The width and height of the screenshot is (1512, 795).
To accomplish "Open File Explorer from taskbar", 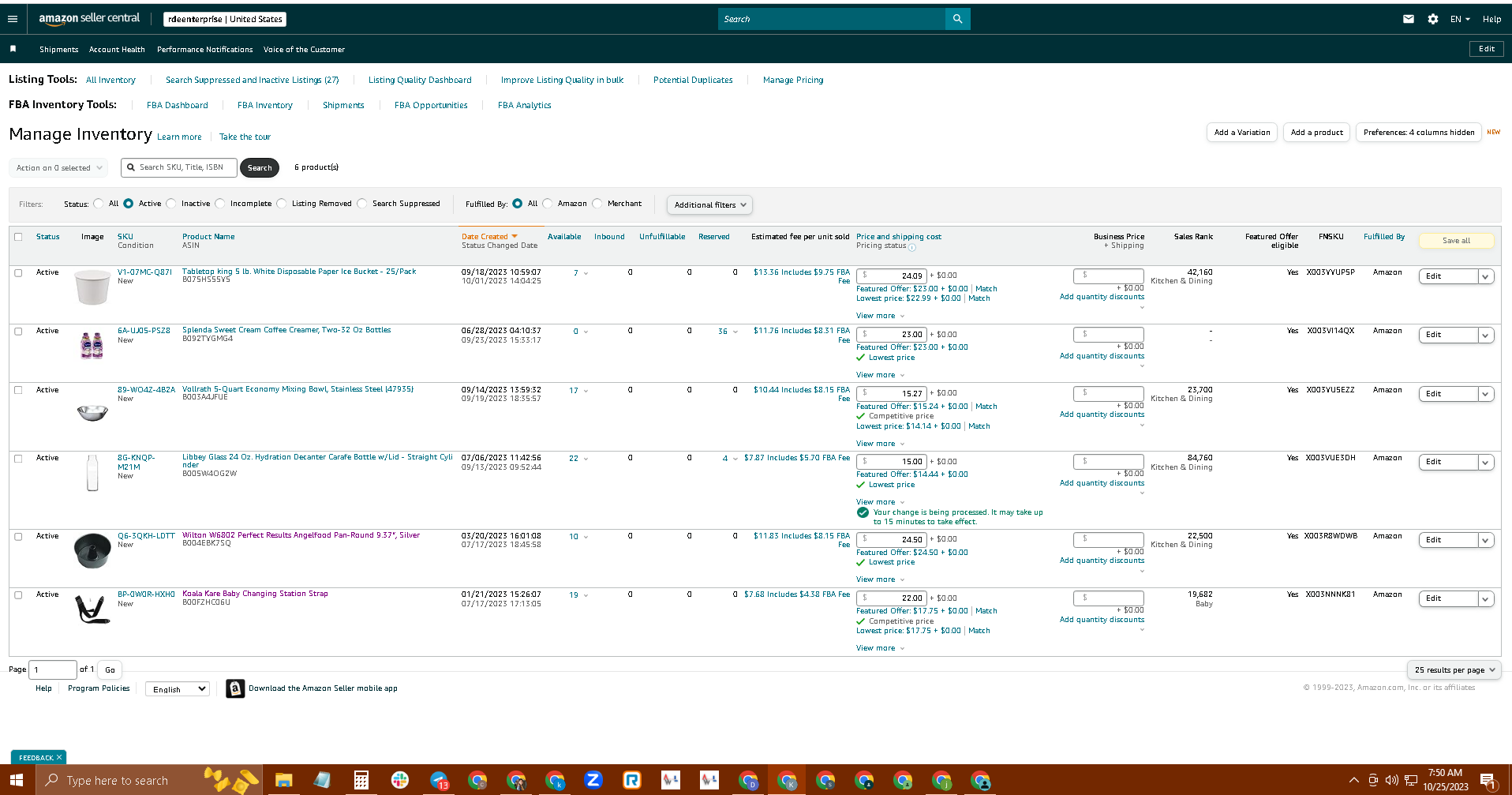I will [283, 780].
